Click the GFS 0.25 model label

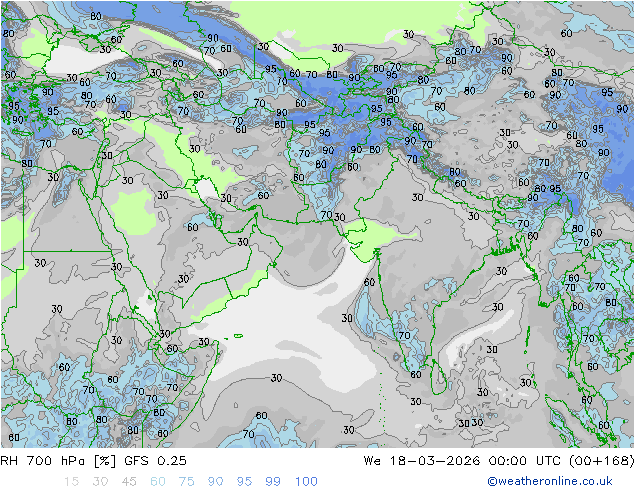(155, 460)
